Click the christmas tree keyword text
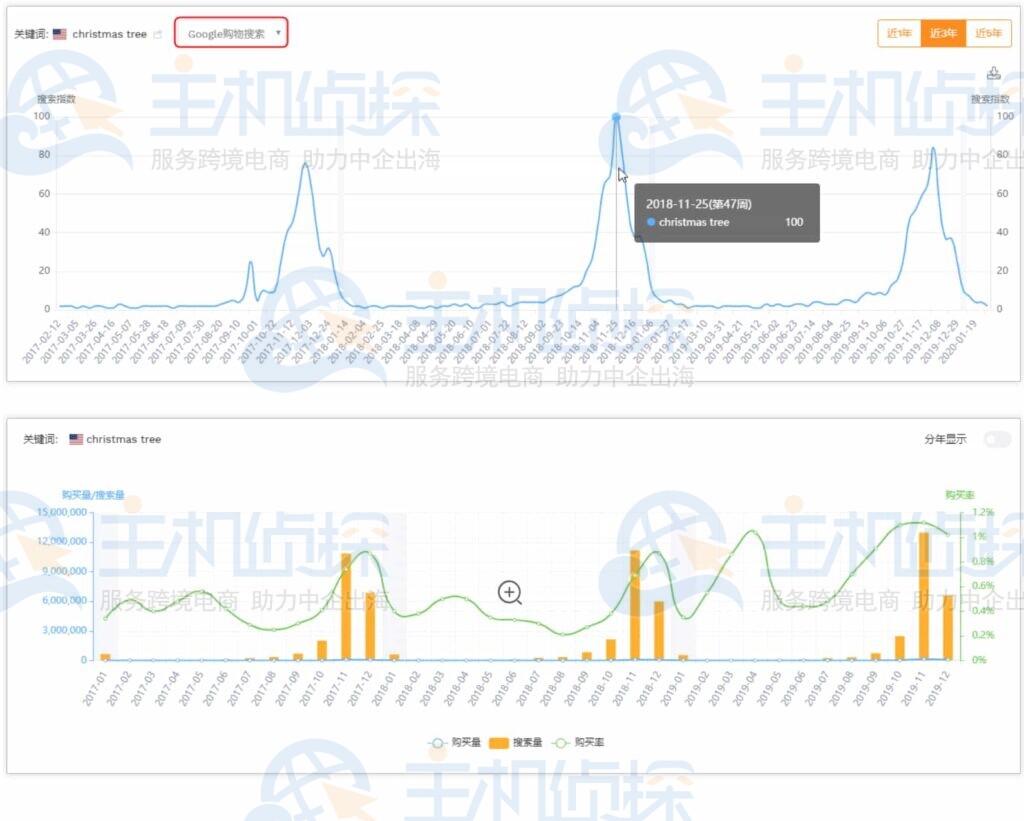The image size is (1024, 821). click(110, 32)
